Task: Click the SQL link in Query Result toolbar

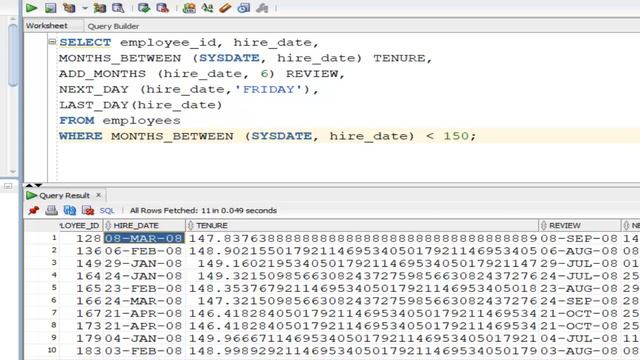Action: [107, 211]
